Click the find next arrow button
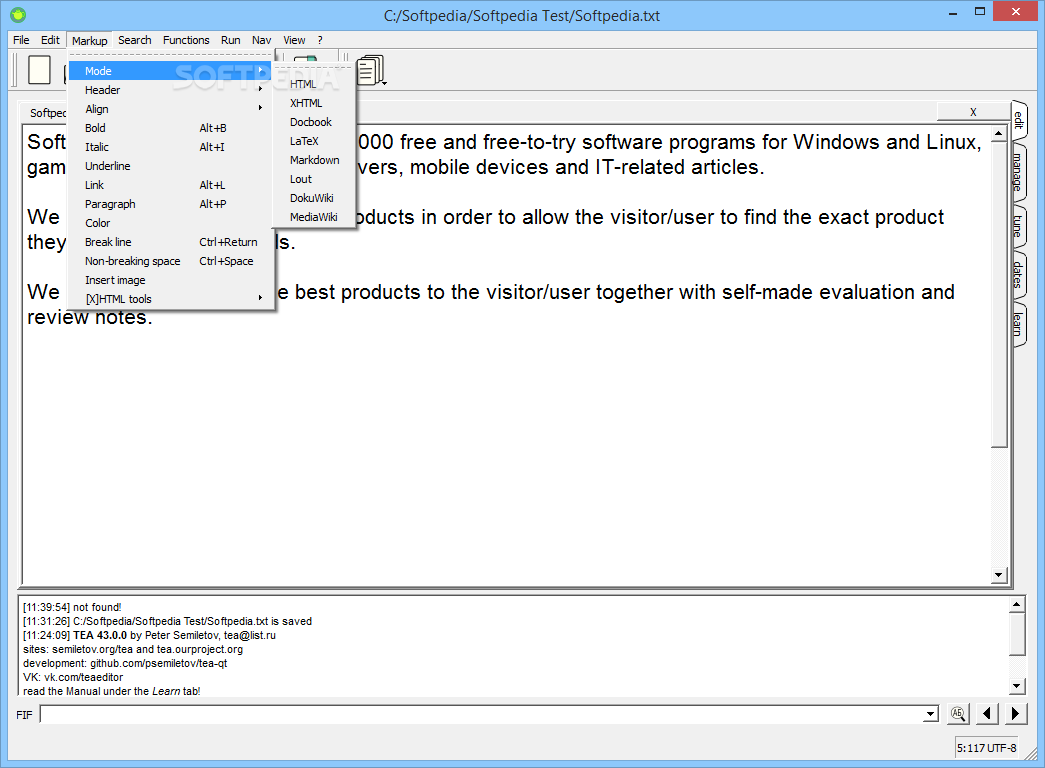Viewport: 1045px width, 768px height. click(1015, 713)
